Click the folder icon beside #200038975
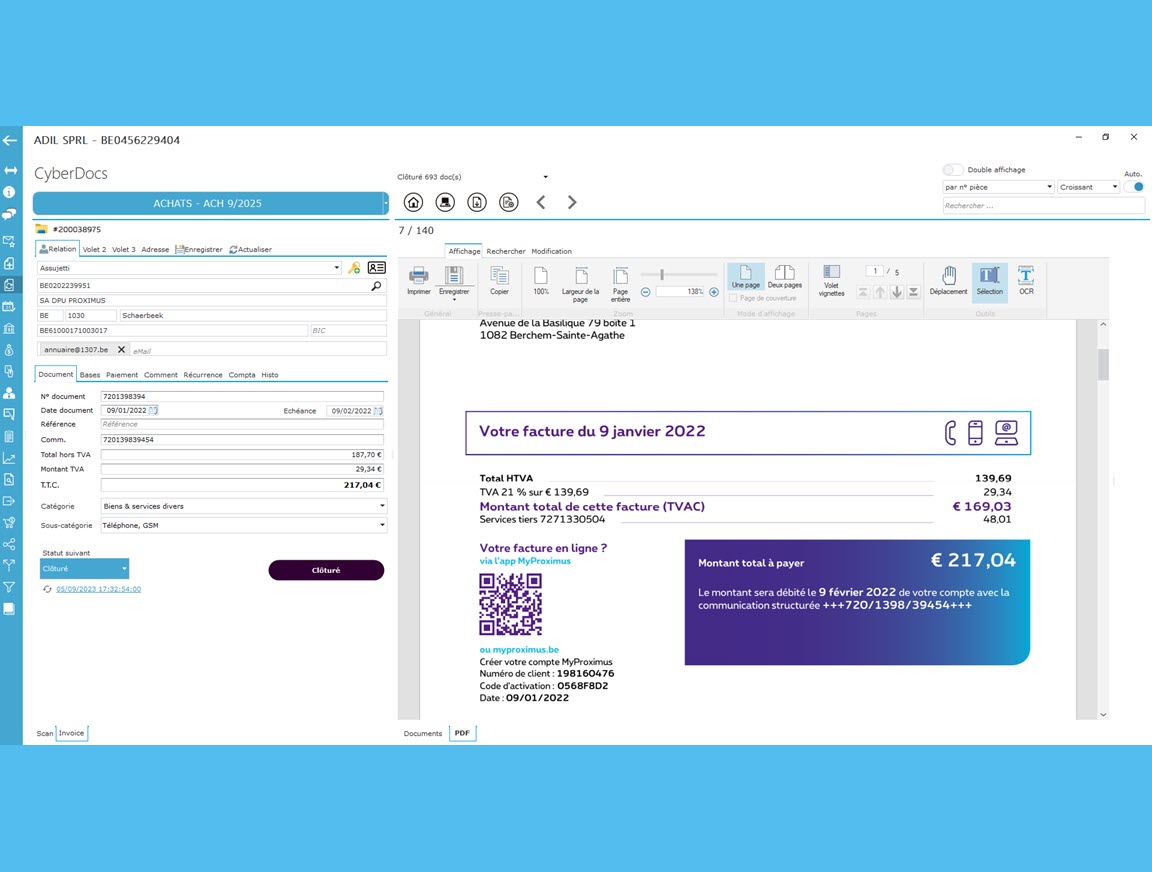Image resolution: width=1152 pixels, height=872 pixels. click(41, 229)
